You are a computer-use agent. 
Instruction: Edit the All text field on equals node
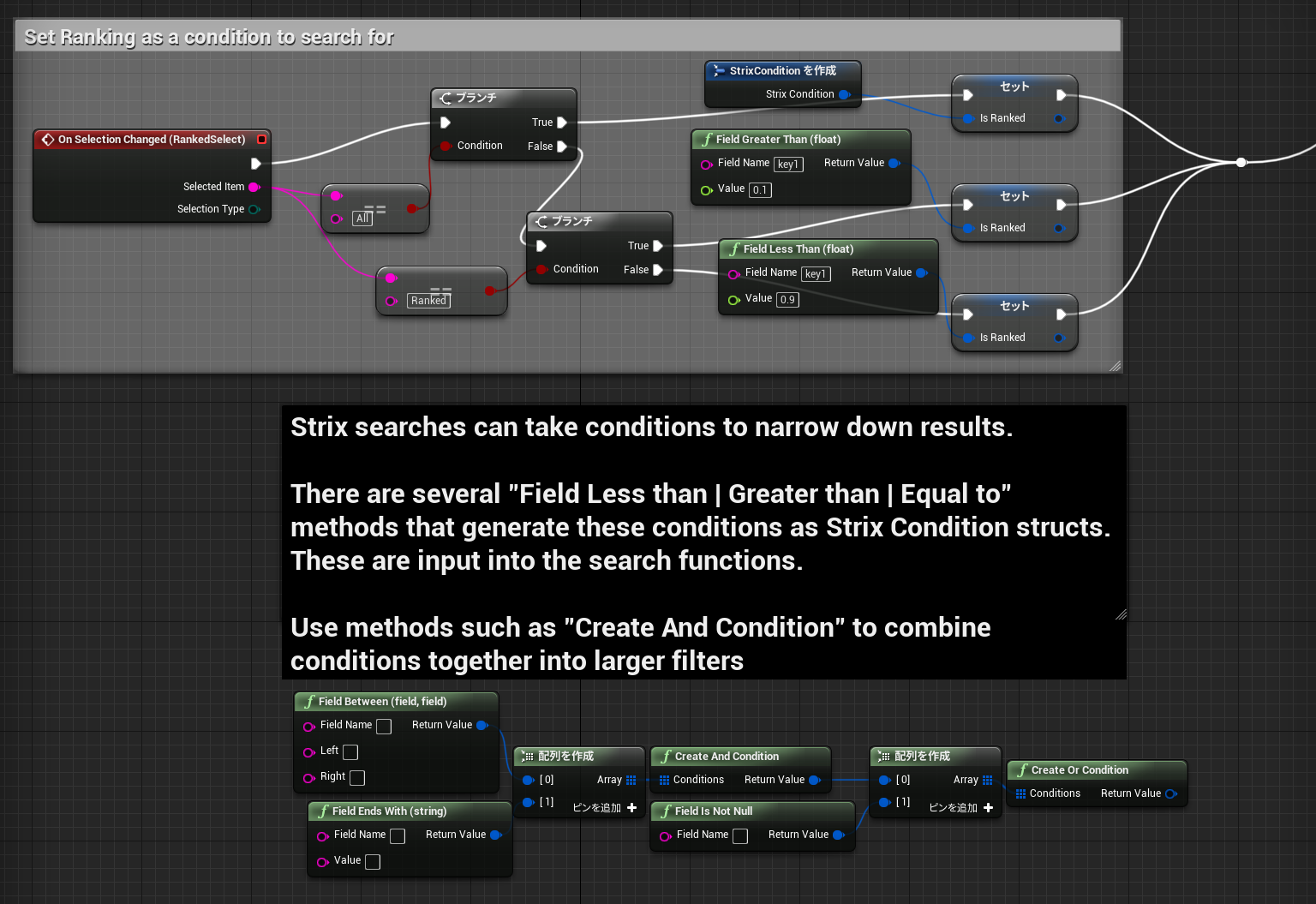(x=362, y=219)
